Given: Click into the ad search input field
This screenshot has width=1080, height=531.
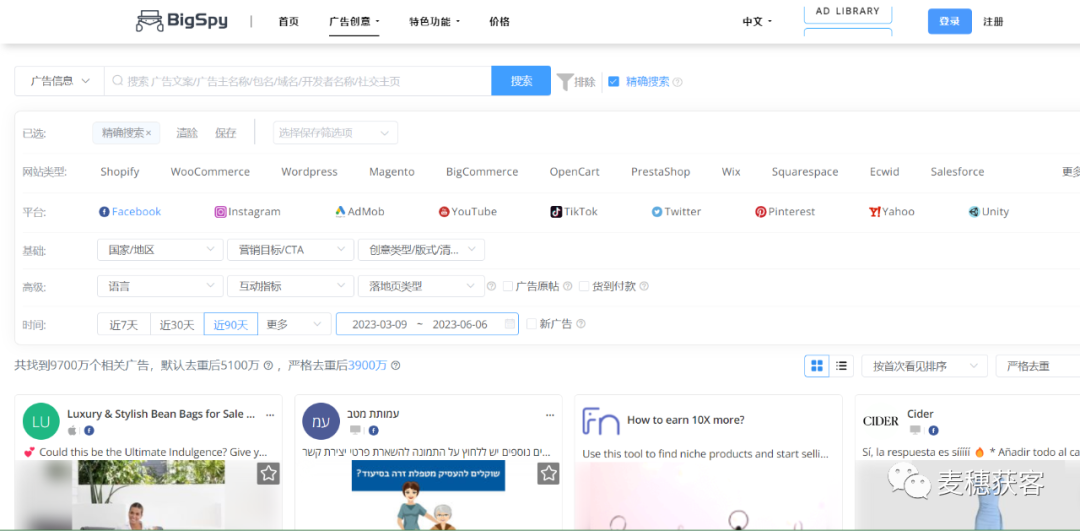Looking at the screenshot, I should [x=298, y=81].
